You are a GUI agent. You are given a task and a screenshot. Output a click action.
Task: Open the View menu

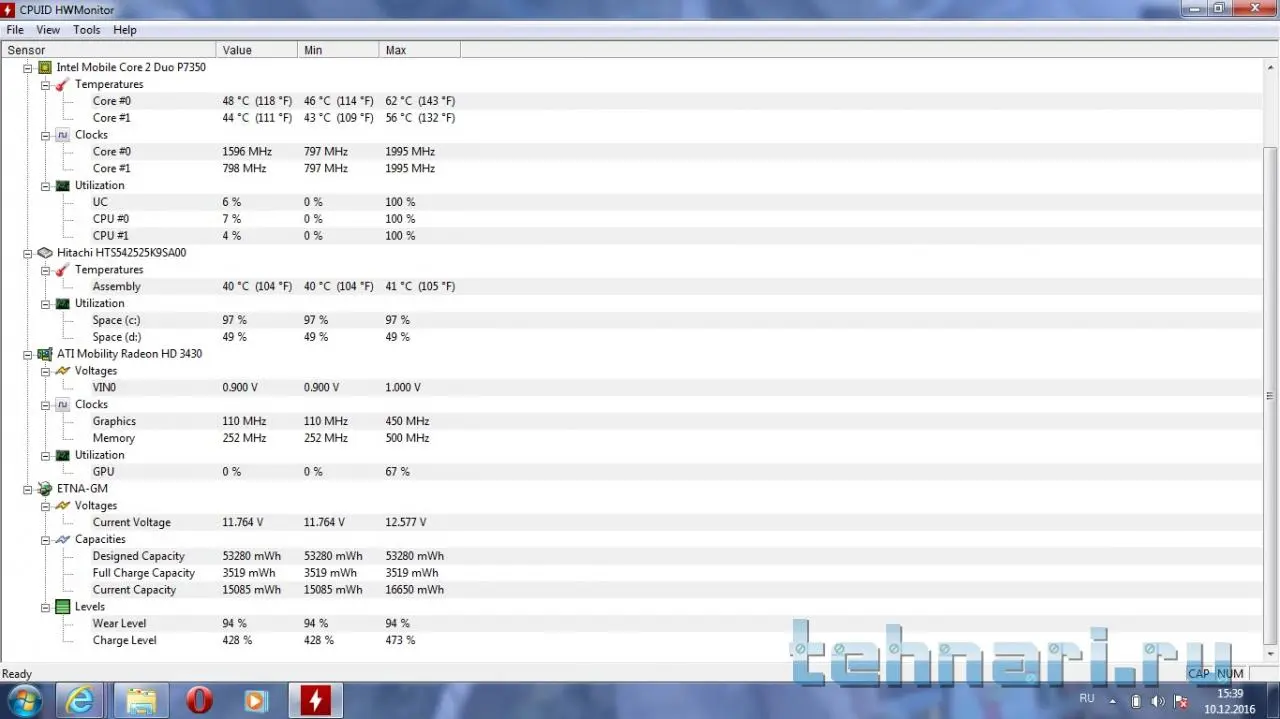48,30
